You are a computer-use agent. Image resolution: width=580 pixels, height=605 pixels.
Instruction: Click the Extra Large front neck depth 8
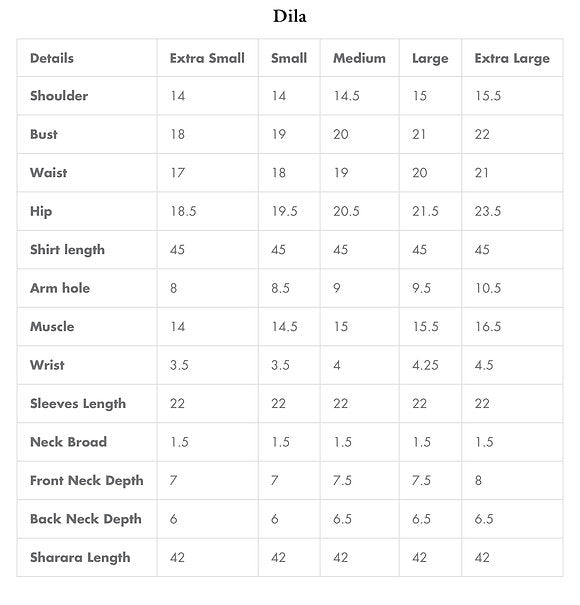click(478, 480)
